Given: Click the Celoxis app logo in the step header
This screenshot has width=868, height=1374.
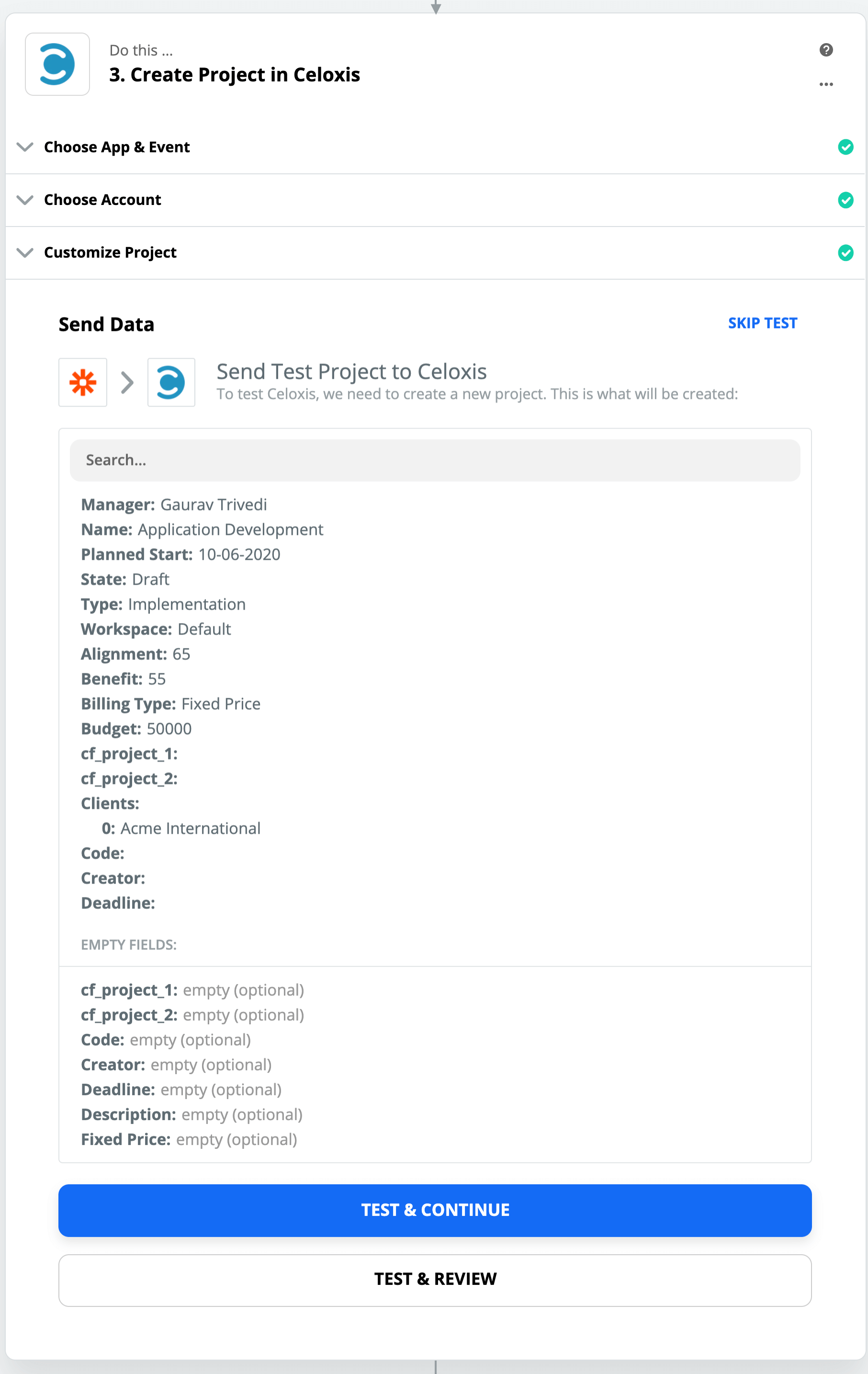Looking at the screenshot, I should click(x=57, y=64).
